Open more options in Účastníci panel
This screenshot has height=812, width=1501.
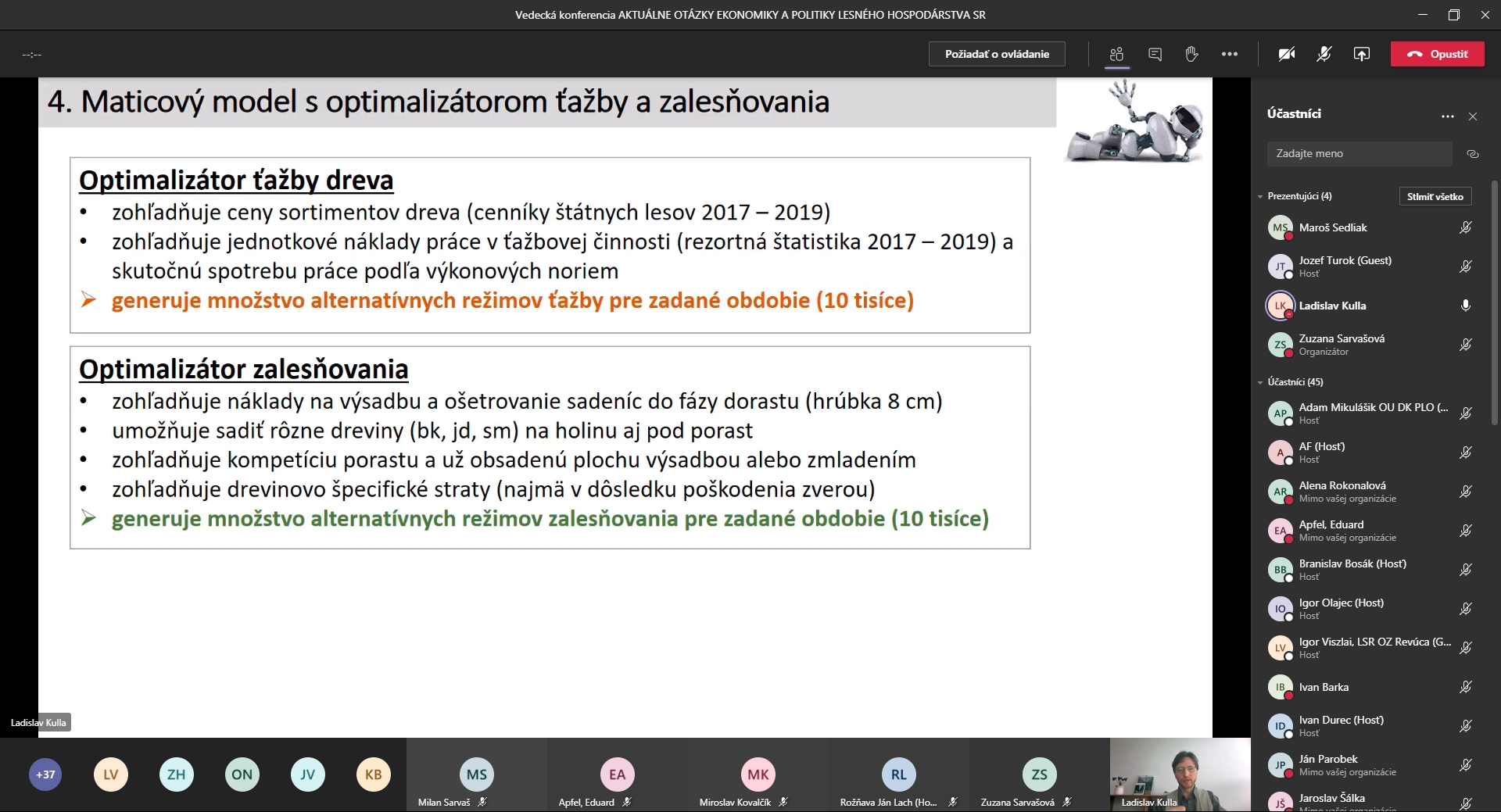pos(1447,116)
